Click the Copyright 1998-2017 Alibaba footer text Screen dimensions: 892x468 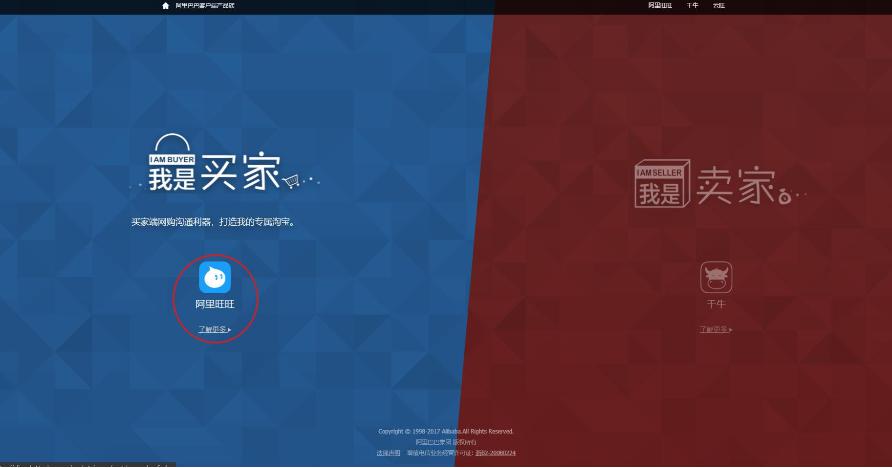pyautogui.click(x=446, y=432)
